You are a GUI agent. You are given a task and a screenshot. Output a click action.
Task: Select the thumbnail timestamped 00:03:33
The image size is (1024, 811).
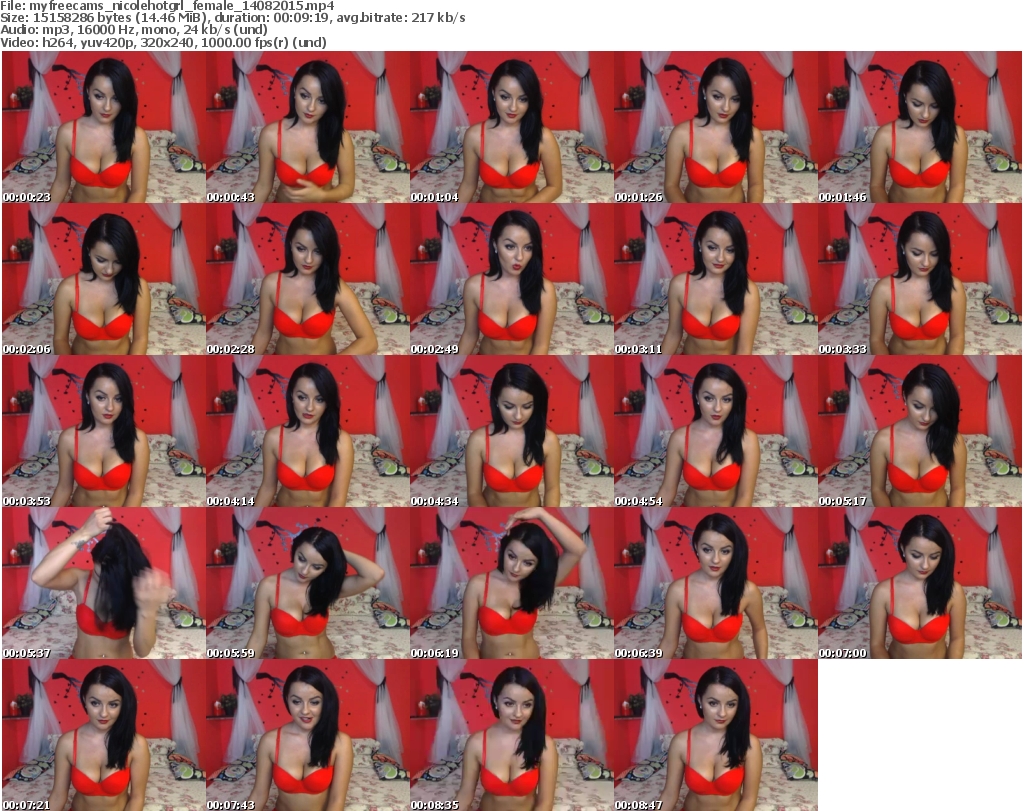click(x=920, y=279)
